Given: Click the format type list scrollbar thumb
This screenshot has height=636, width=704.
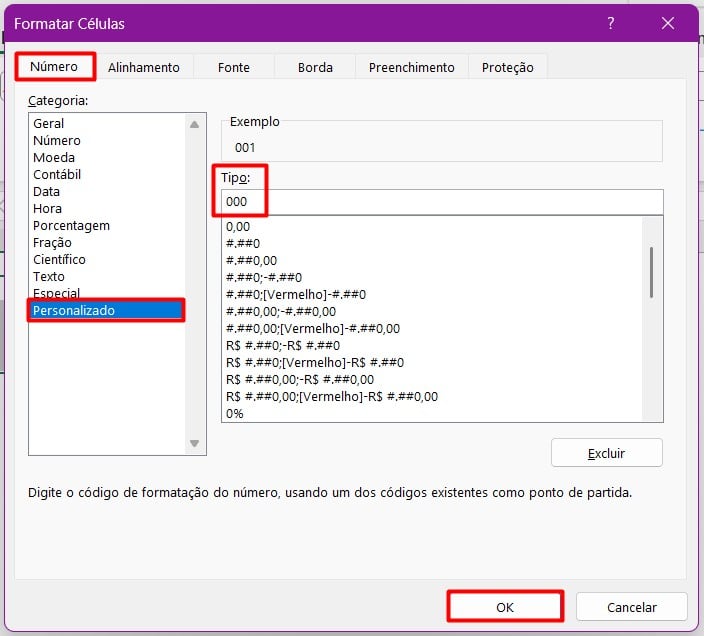Looking at the screenshot, I should click(x=651, y=272).
